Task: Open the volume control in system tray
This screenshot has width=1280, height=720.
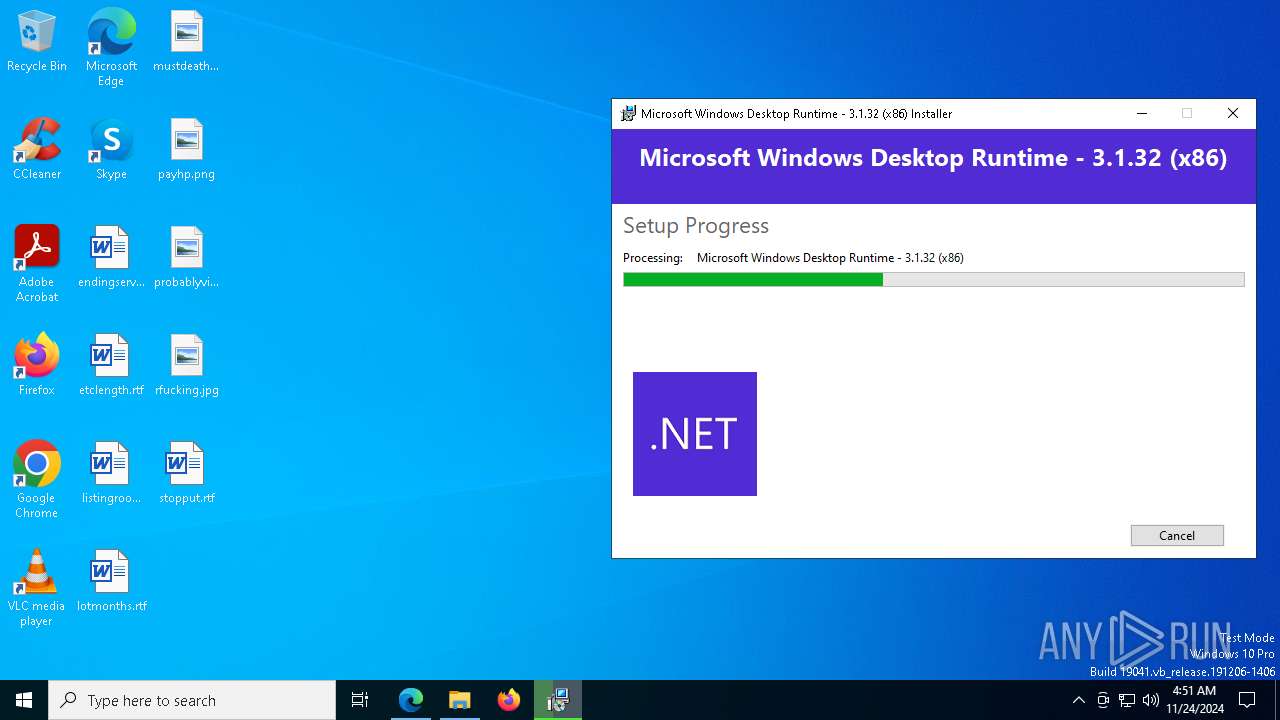Action: click(1151, 700)
